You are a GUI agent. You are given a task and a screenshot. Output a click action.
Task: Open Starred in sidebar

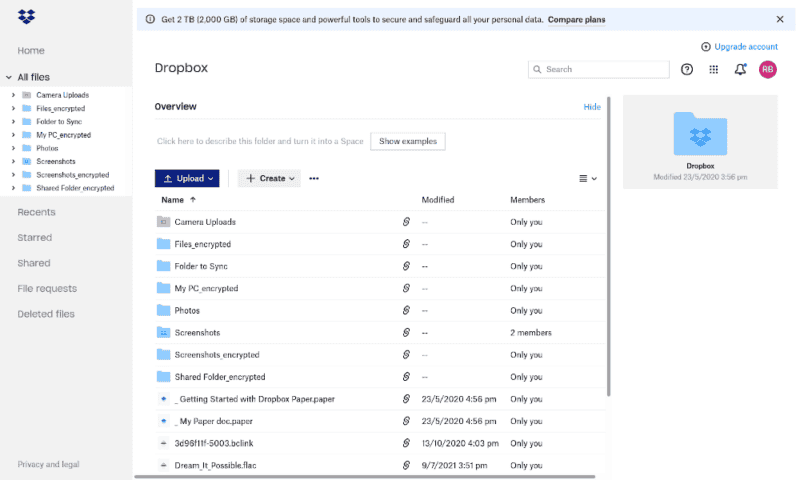(35, 238)
